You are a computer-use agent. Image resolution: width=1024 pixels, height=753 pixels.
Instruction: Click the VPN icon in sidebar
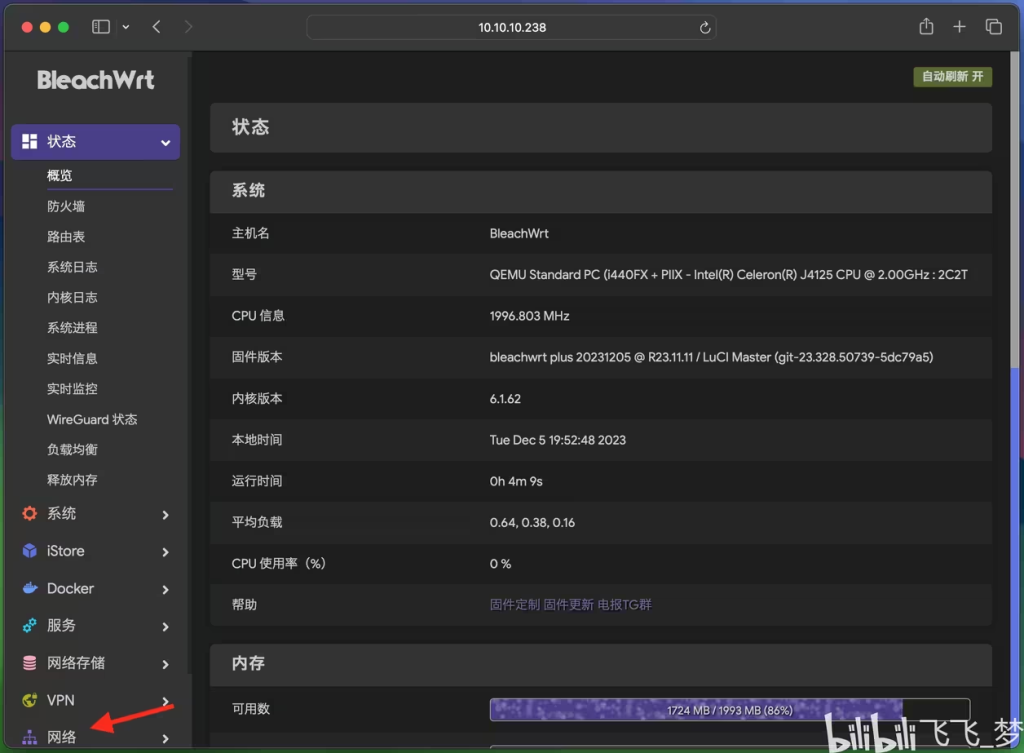point(29,700)
